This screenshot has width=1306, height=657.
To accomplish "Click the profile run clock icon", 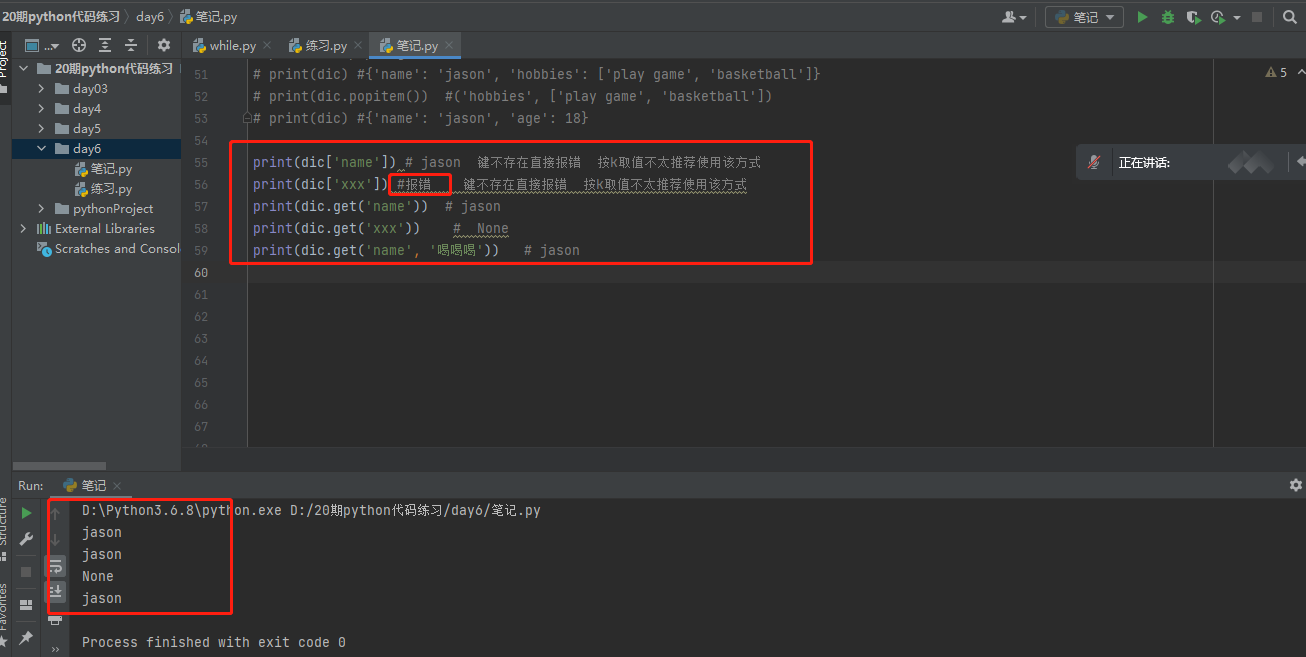I will click(x=1218, y=17).
